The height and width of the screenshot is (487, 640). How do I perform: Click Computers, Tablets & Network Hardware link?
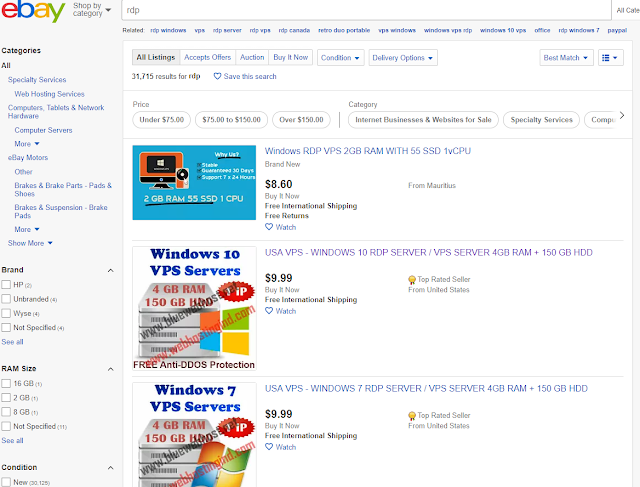point(56,111)
